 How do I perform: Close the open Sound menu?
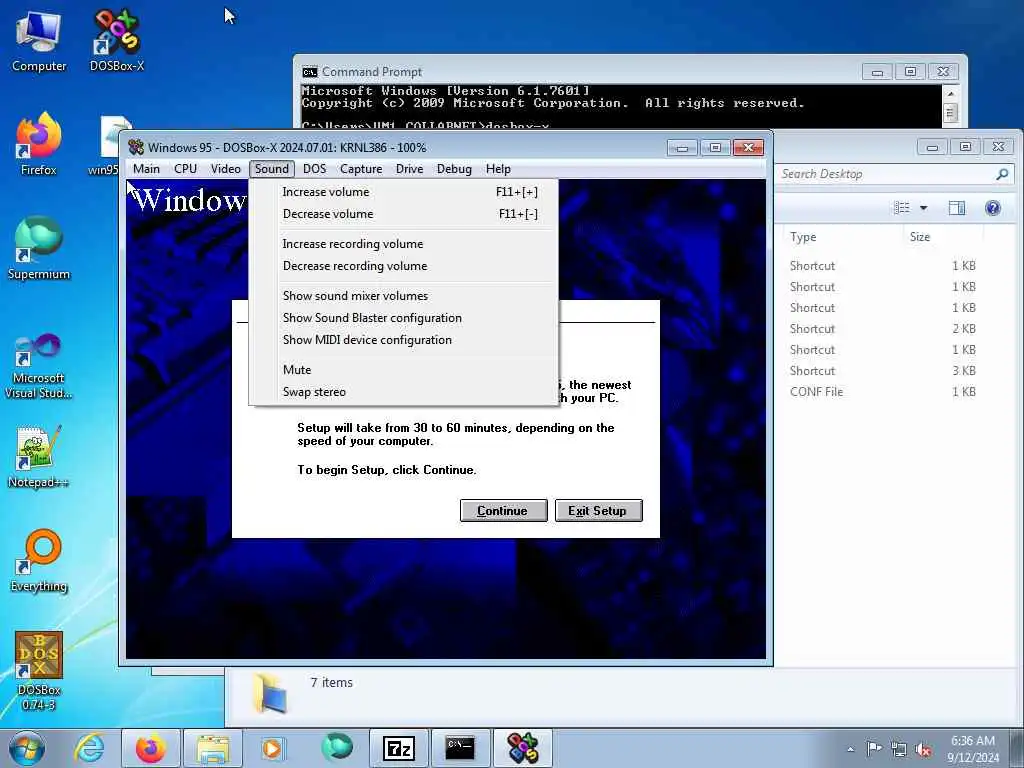point(272,168)
